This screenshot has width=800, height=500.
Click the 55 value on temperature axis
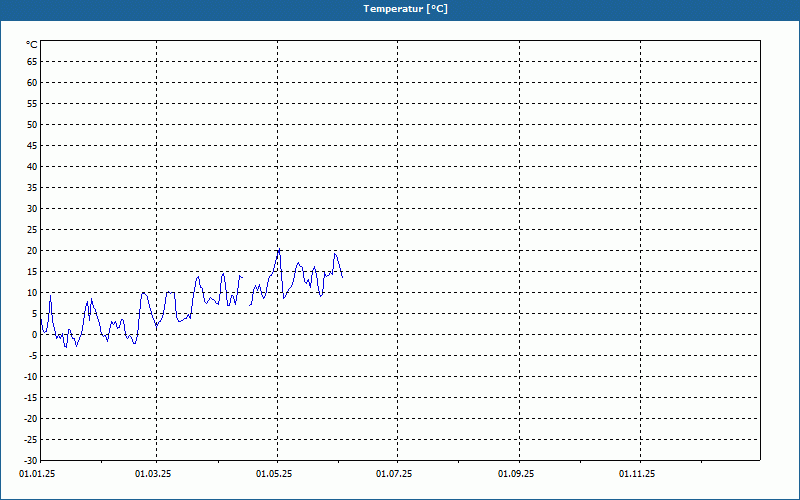pos(32,104)
